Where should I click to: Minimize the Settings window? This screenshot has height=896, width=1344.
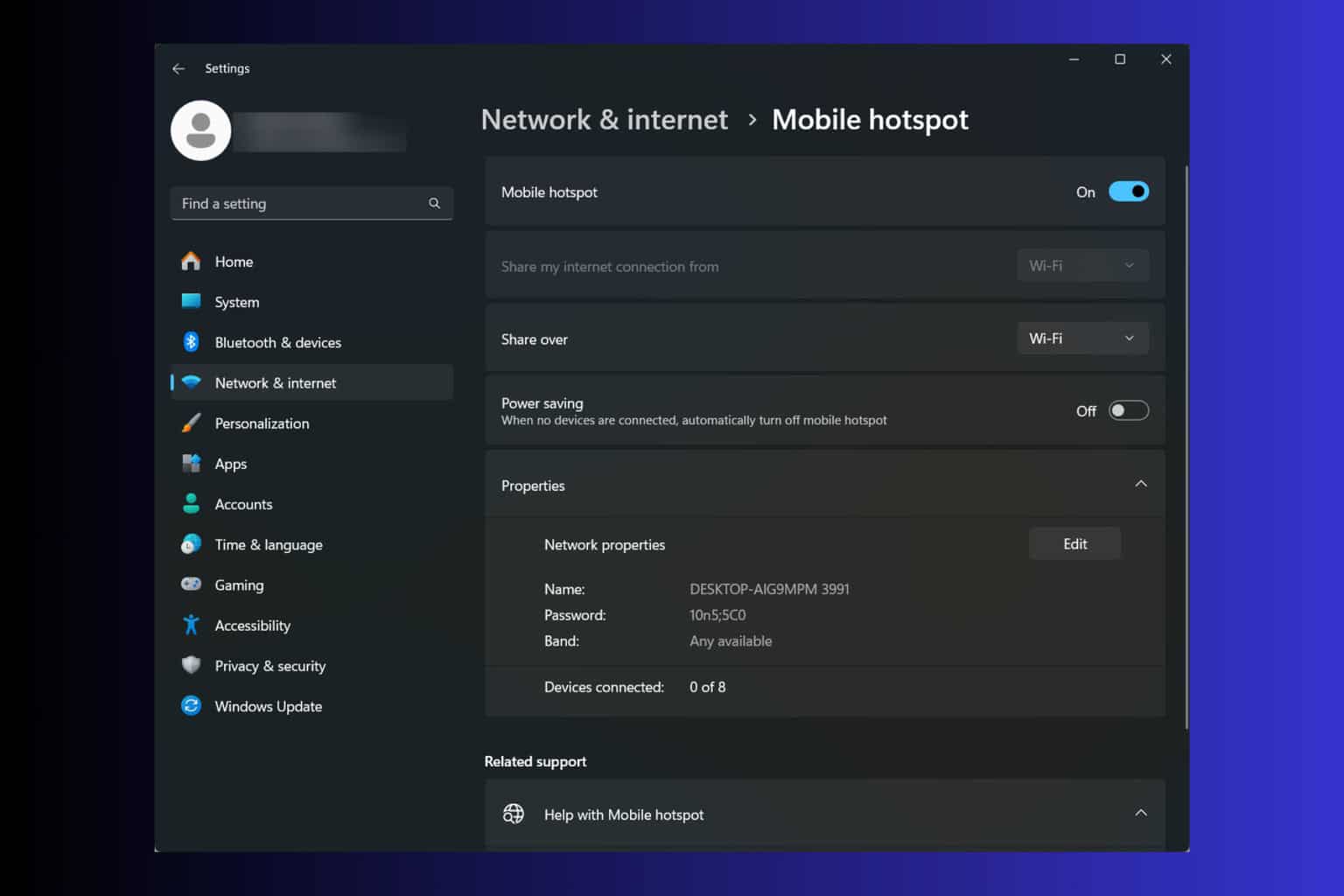(1074, 59)
